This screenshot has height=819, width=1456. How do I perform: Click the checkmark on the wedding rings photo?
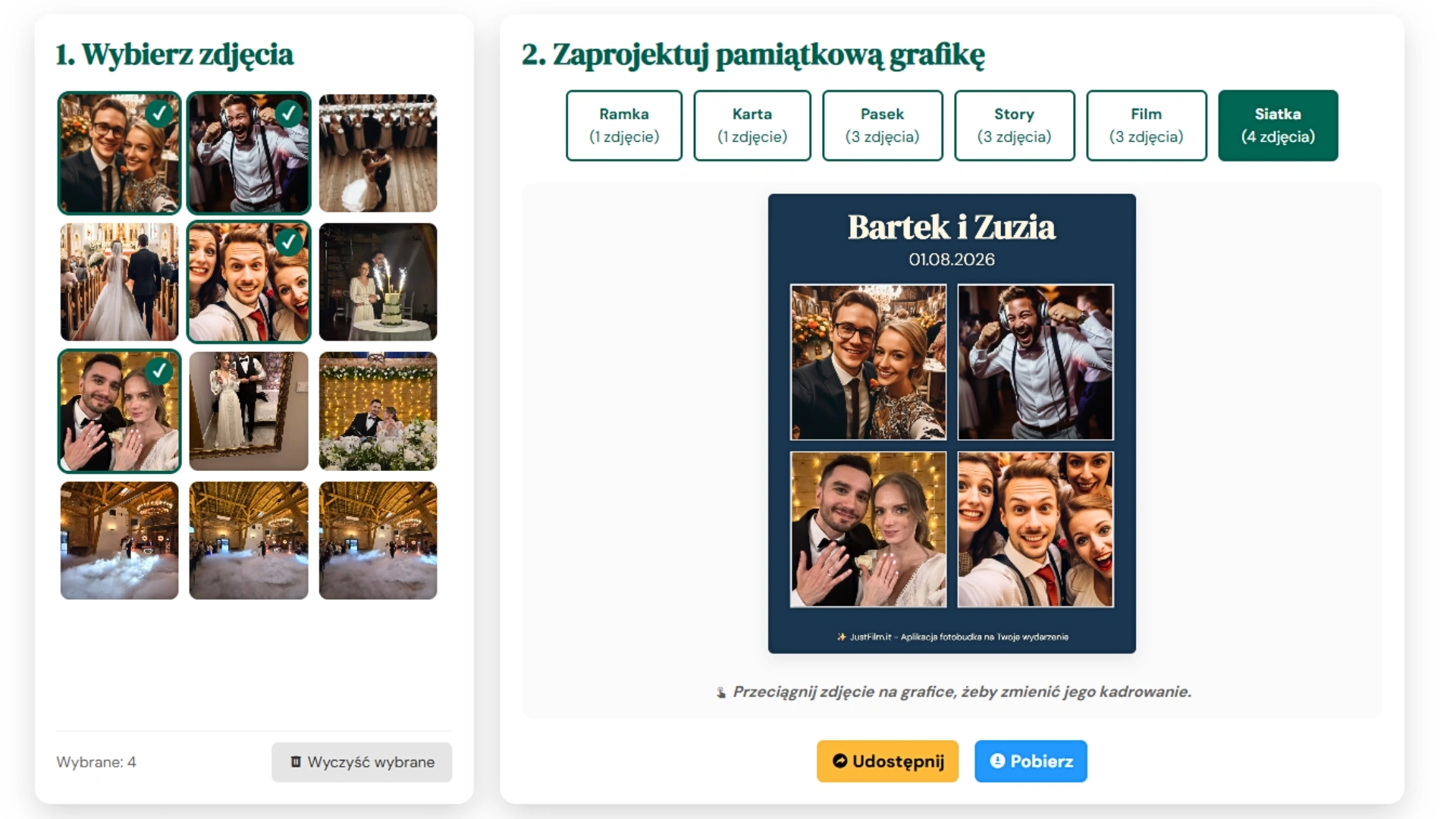point(158,373)
